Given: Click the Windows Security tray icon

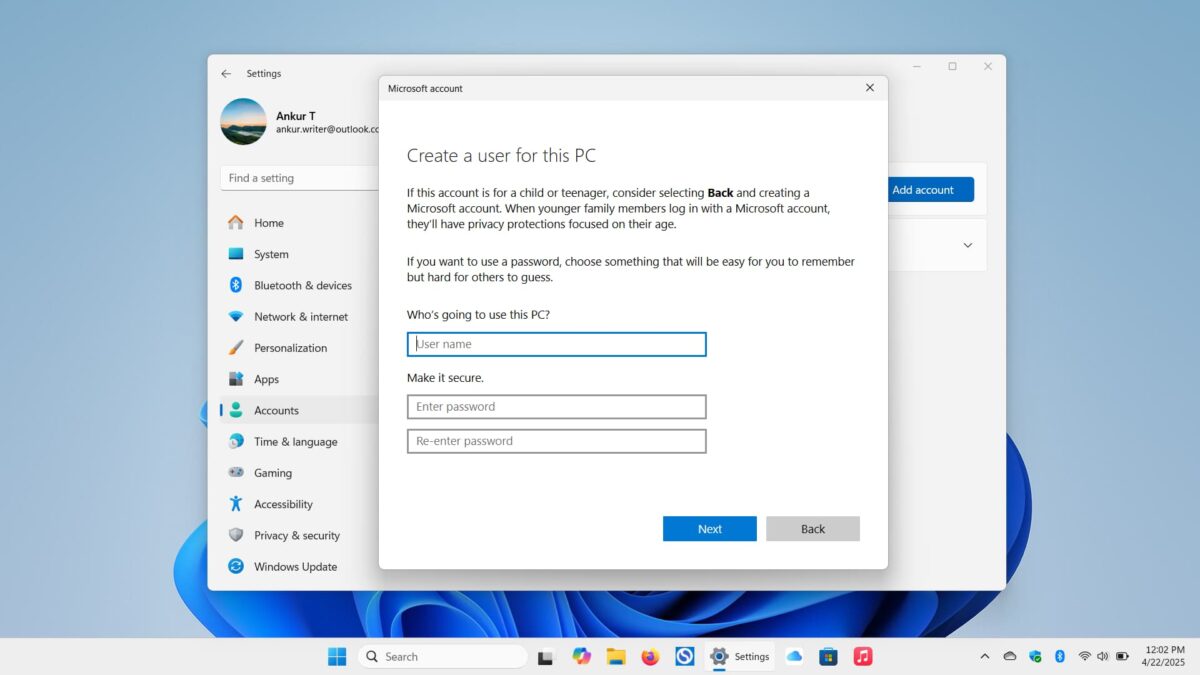Looking at the screenshot, I should 1035,656.
